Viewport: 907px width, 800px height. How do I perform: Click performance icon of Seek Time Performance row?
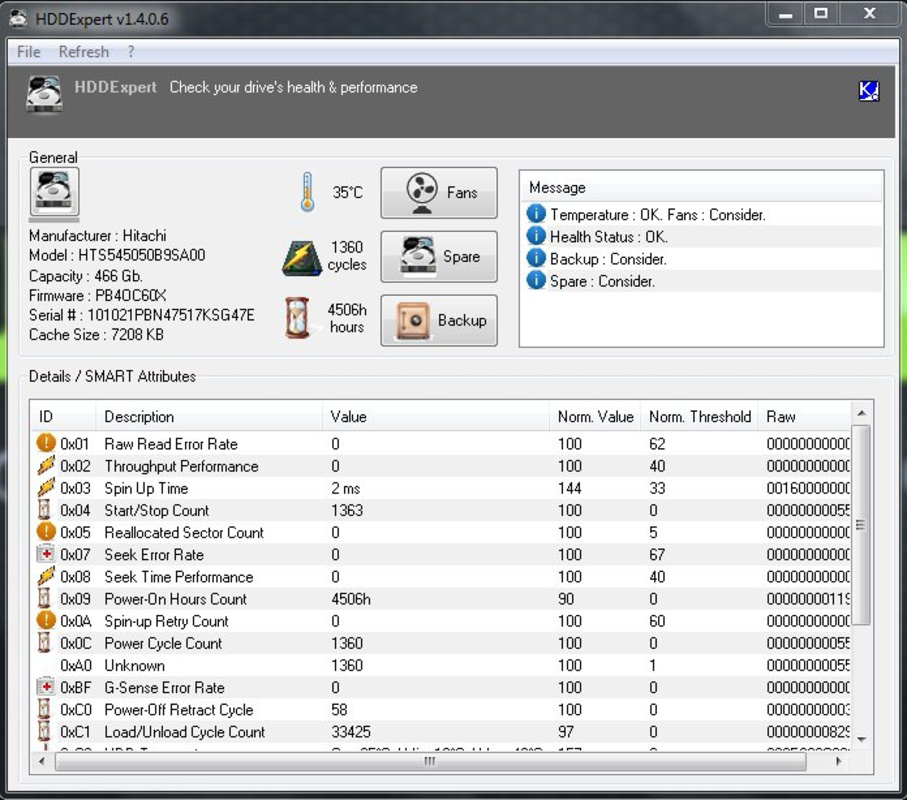pos(46,576)
